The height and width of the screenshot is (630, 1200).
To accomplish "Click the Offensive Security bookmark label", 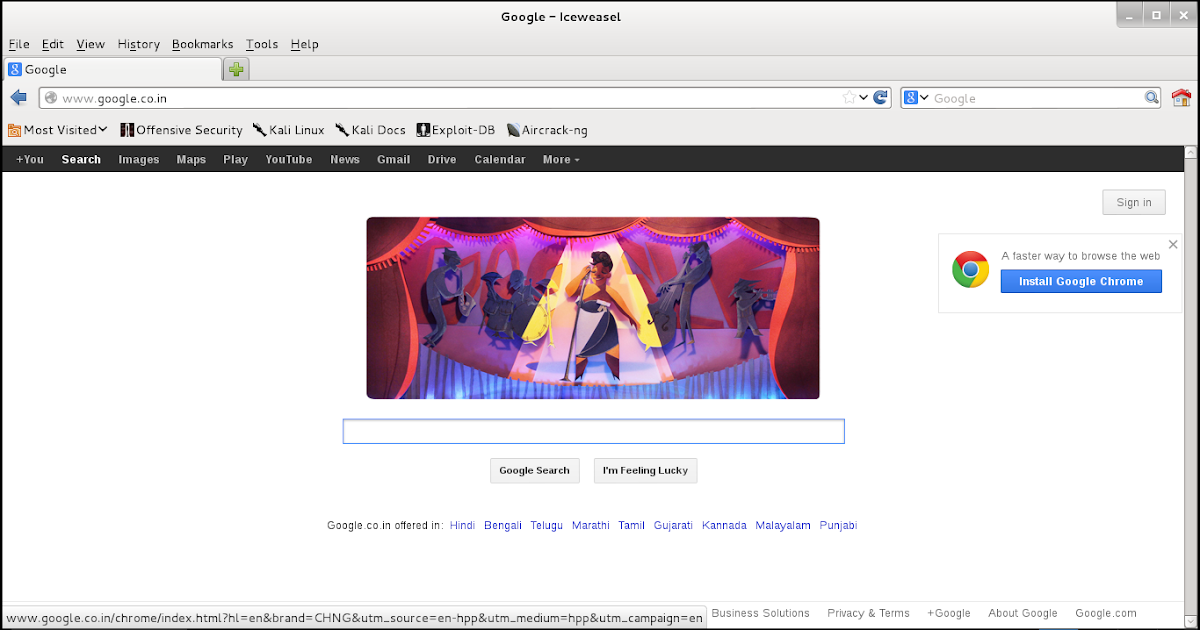I will [189, 130].
